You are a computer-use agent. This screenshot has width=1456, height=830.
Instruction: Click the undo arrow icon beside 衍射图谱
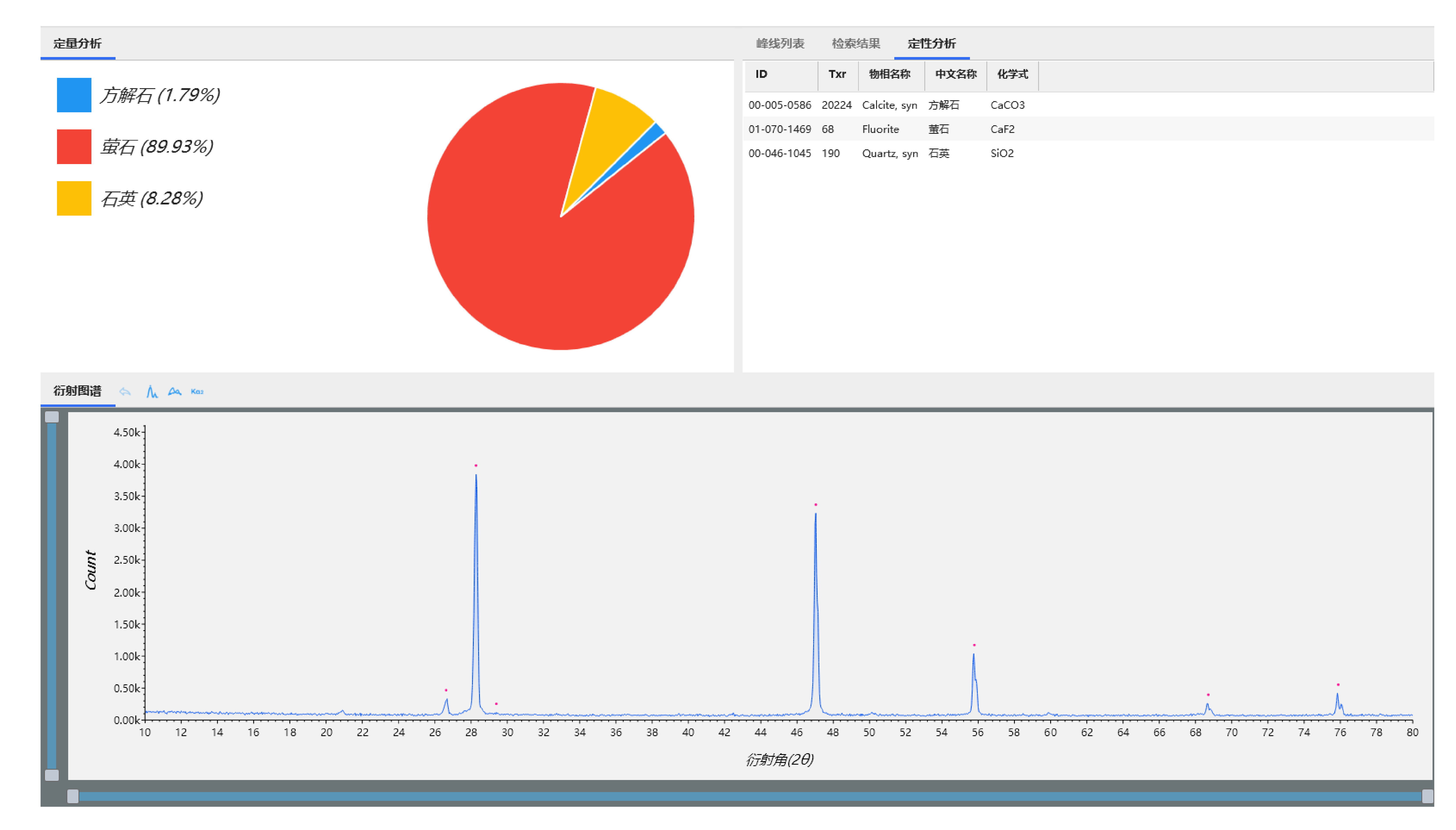point(125,392)
